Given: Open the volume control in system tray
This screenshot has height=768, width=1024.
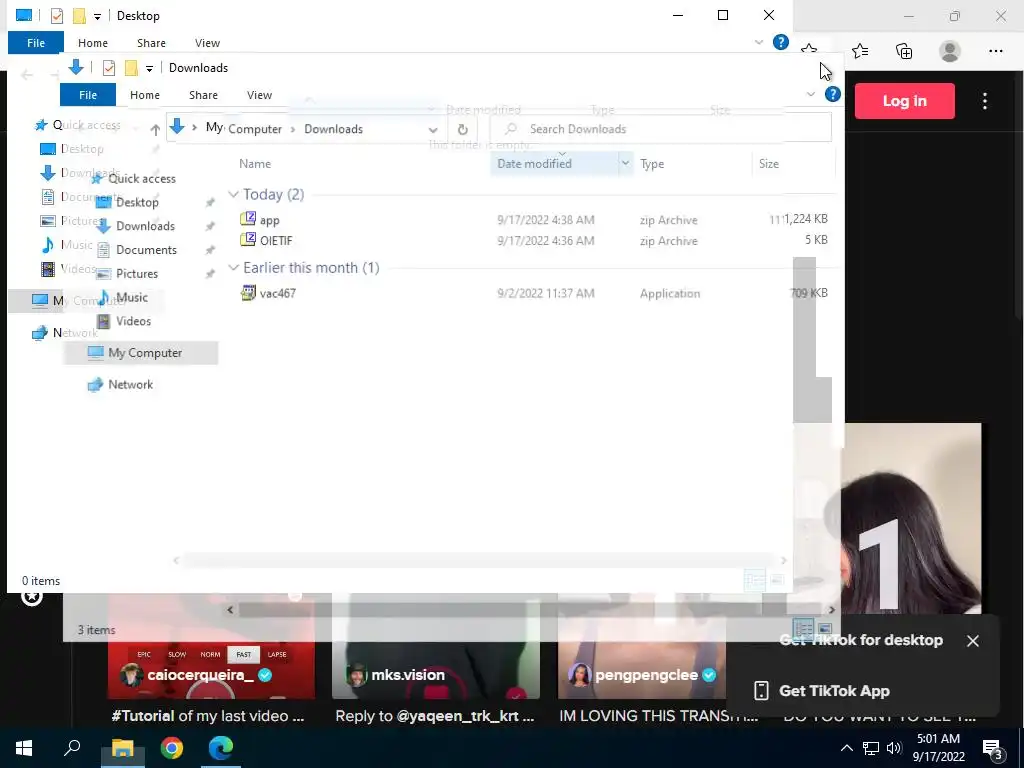Looking at the screenshot, I should click(894, 748).
